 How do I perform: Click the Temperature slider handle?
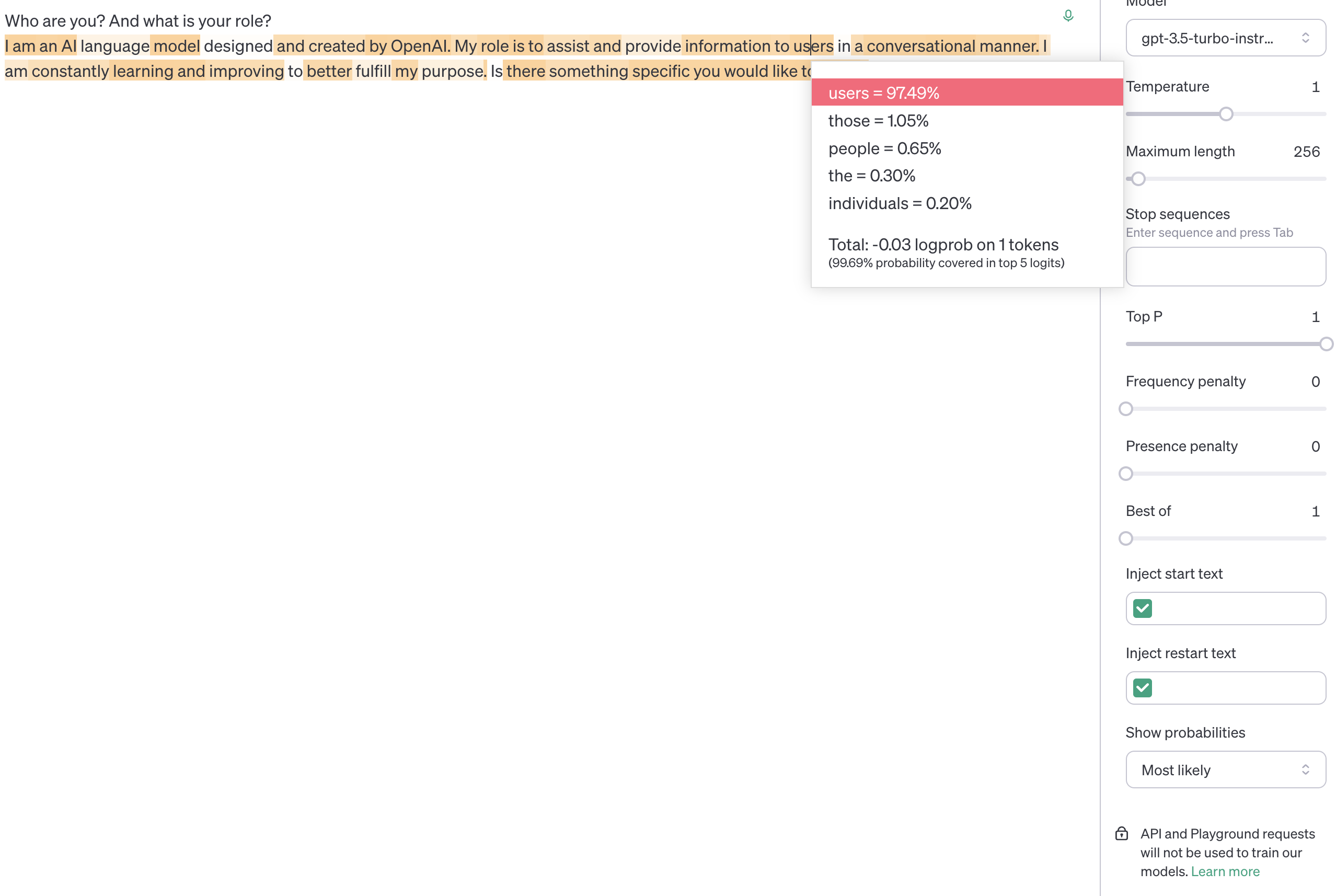click(x=1225, y=114)
